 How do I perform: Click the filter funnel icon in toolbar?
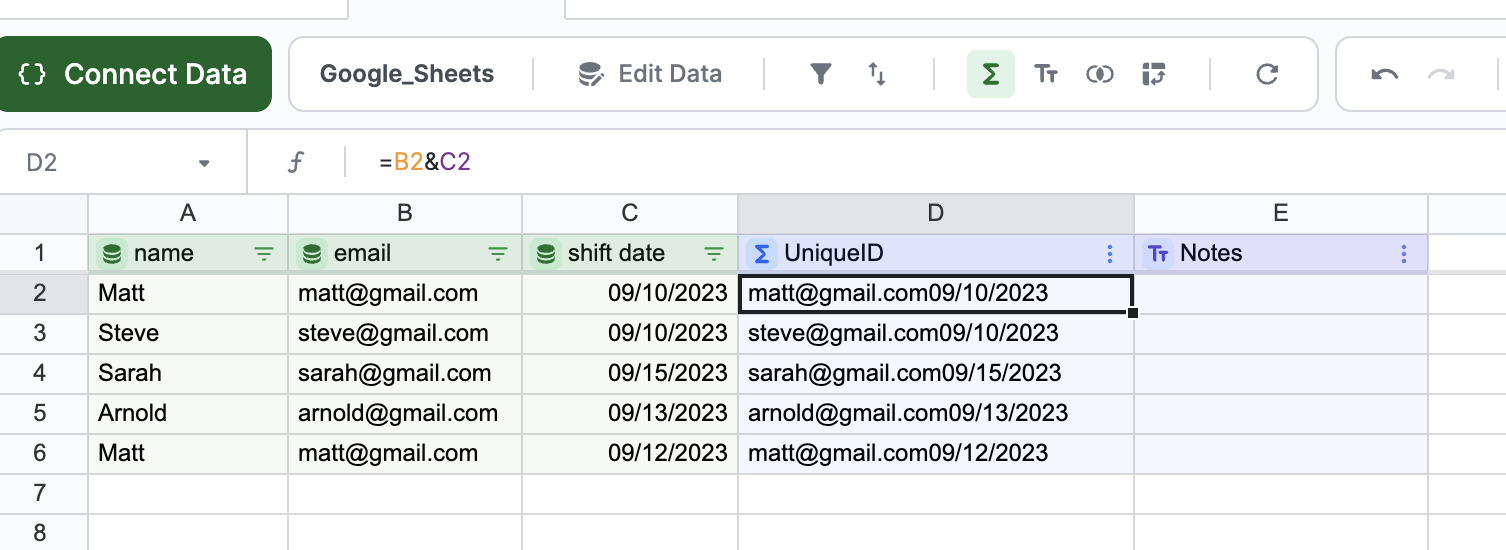820,74
